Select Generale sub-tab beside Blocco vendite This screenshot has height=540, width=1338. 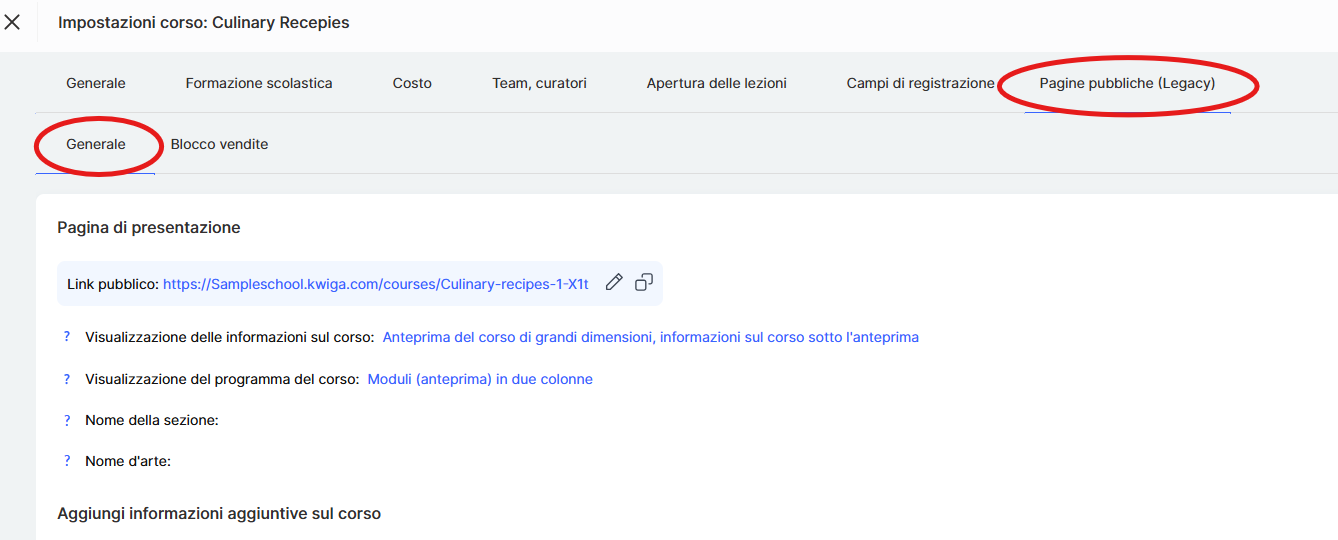[x=96, y=144]
